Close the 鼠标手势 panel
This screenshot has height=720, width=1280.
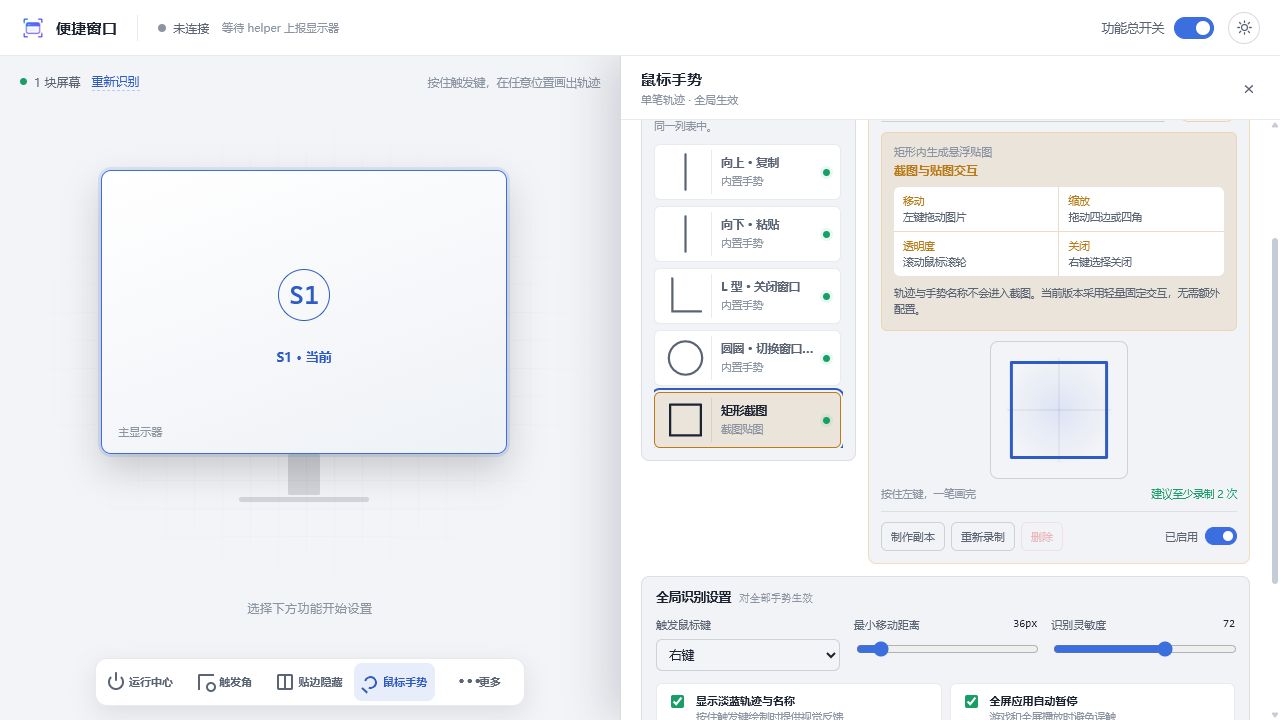[x=1248, y=89]
